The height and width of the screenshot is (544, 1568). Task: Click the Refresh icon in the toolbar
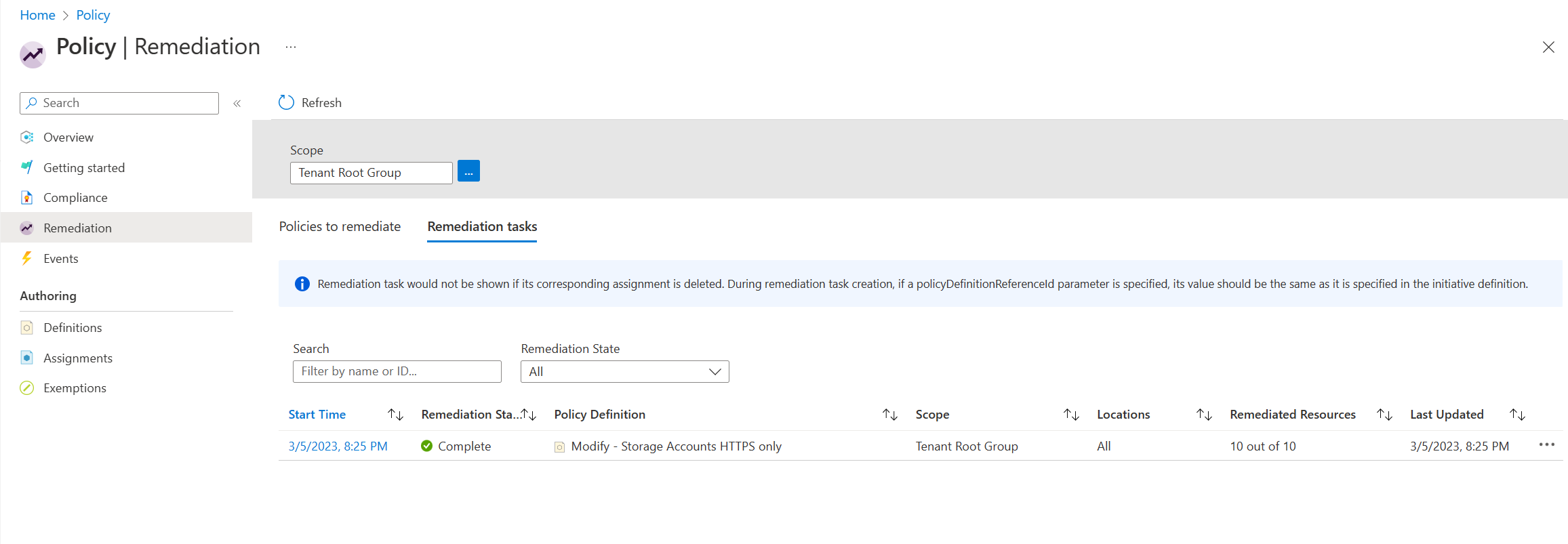click(x=286, y=102)
